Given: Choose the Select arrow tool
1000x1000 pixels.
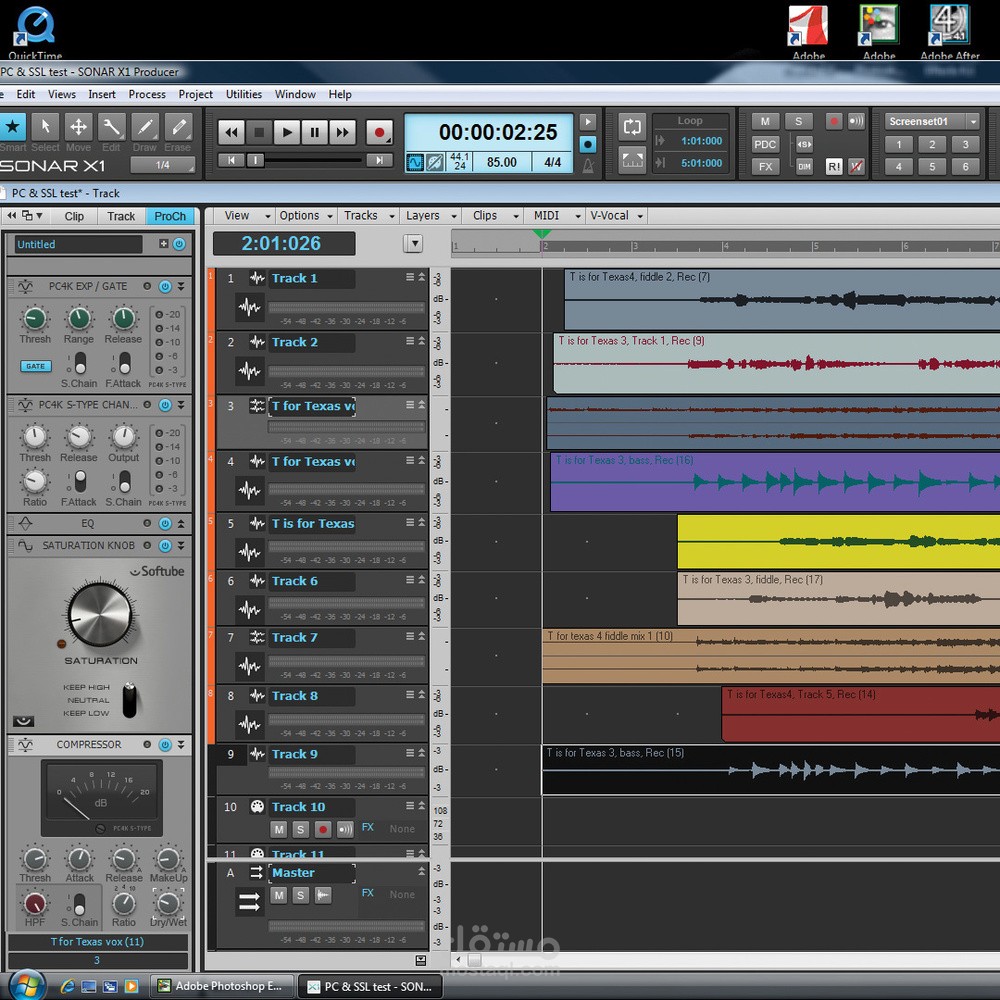Looking at the screenshot, I should click(45, 127).
